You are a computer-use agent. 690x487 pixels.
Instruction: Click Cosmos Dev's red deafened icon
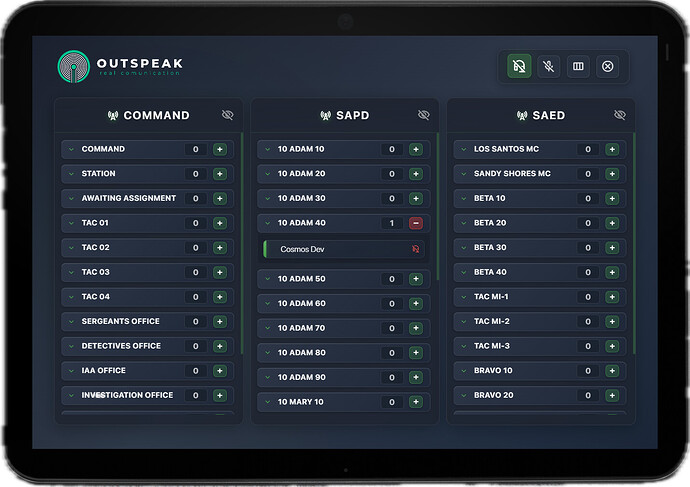pos(415,249)
